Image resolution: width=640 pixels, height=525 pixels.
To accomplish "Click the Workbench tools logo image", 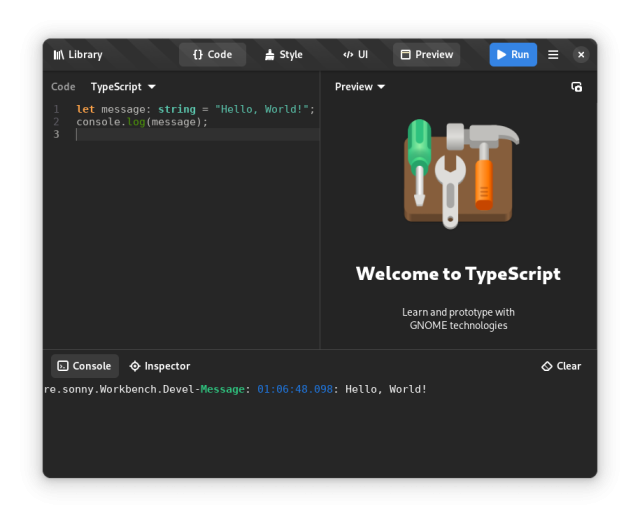I will [458, 173].
